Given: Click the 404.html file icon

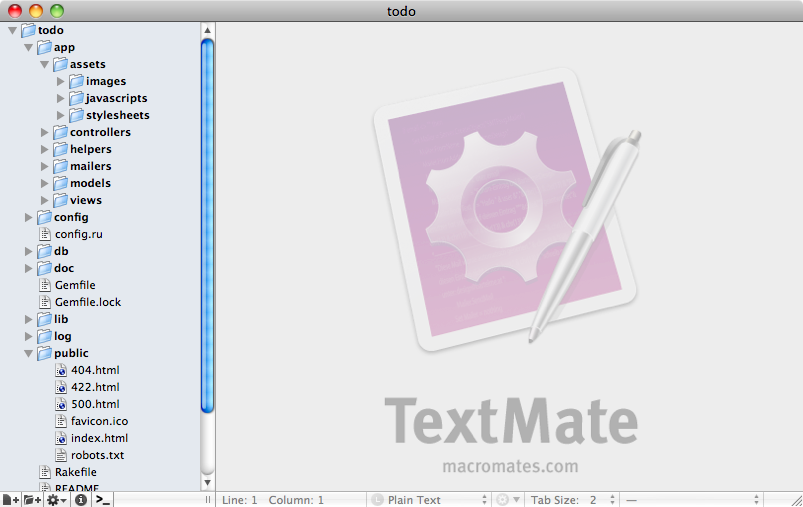Looking at the screenshot, I should (x=61, y=370).
